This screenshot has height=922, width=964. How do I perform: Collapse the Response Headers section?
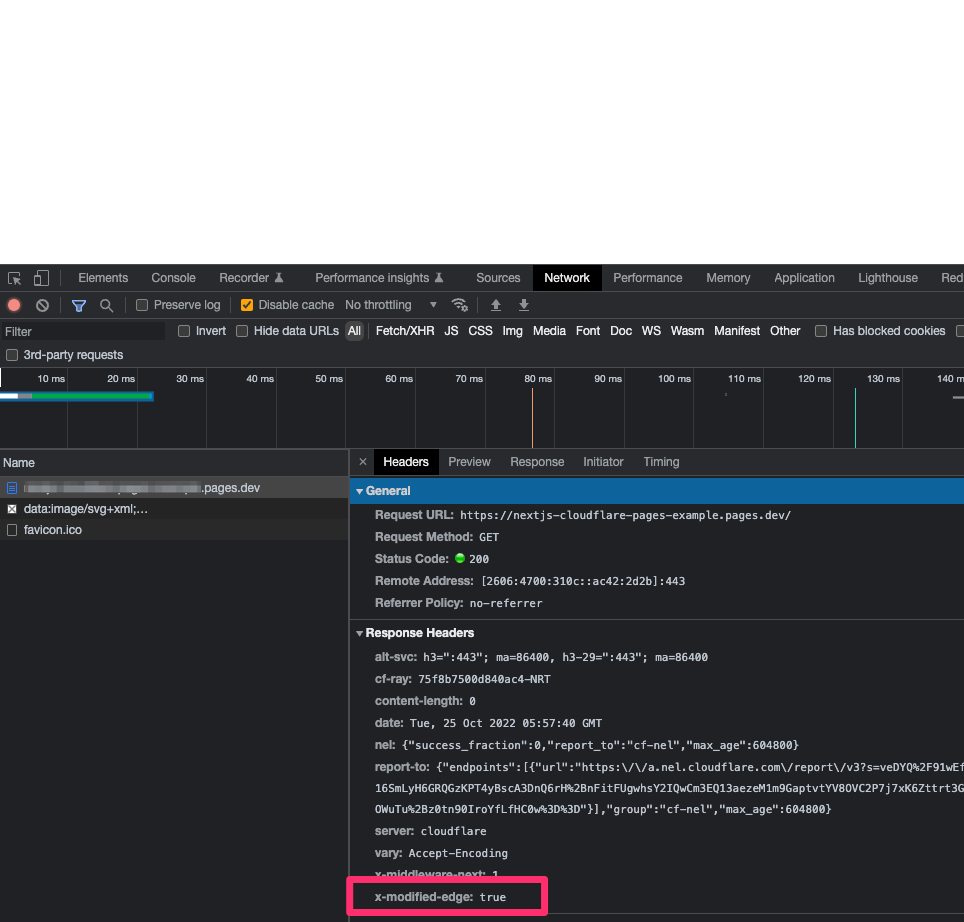click(360, 632)
